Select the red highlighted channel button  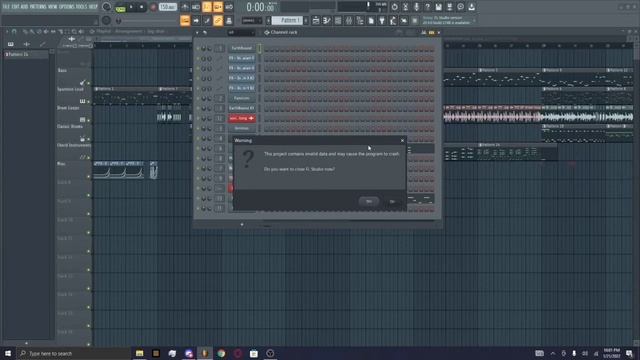(x=242, y=118)
